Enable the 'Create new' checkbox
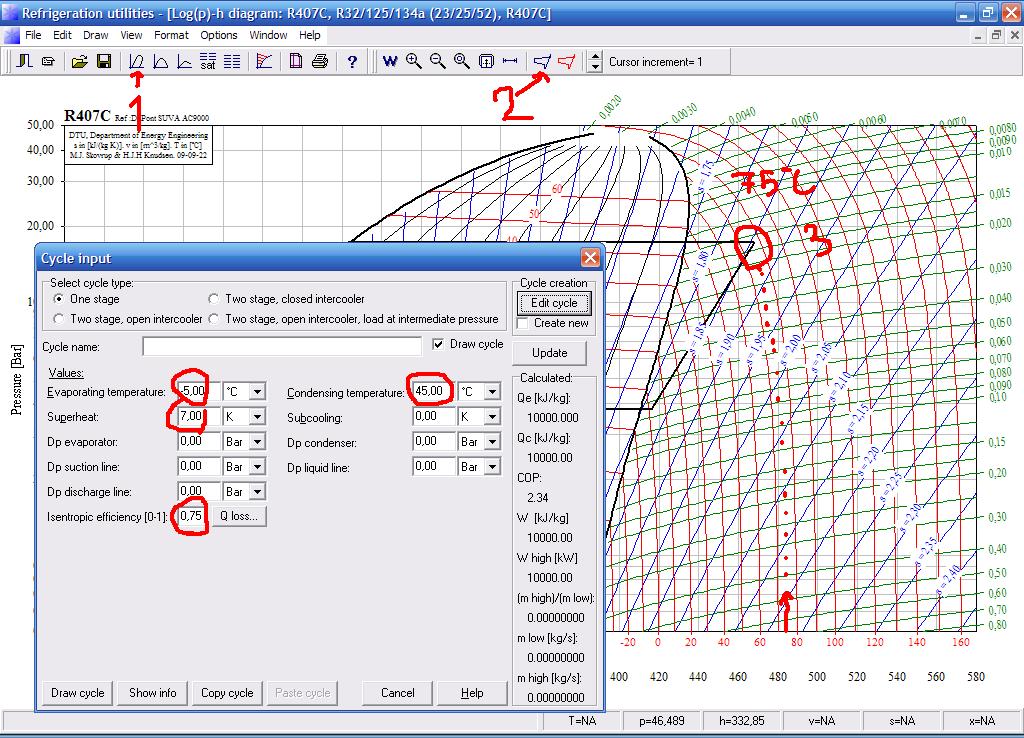Screen dimensions: 1024x738 pos(523,323)
